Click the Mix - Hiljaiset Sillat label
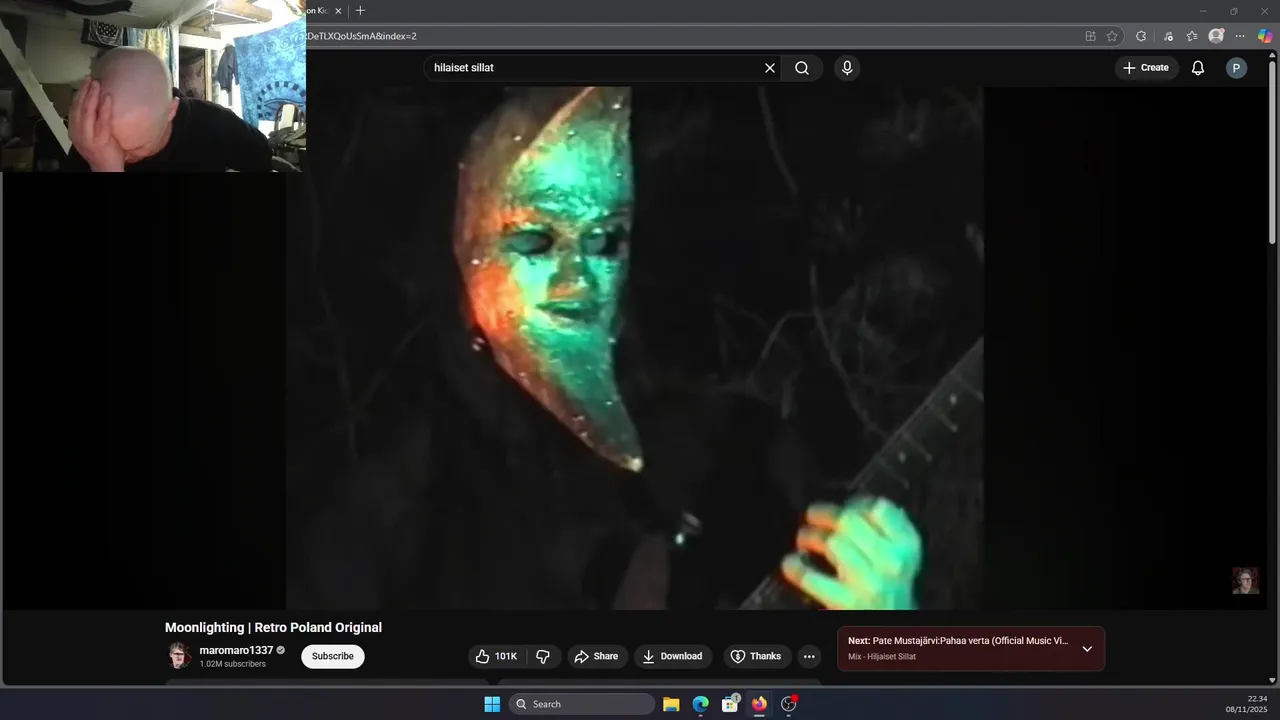The width and height of the screenshot is (1280, 720). click(x=882, y=657)
